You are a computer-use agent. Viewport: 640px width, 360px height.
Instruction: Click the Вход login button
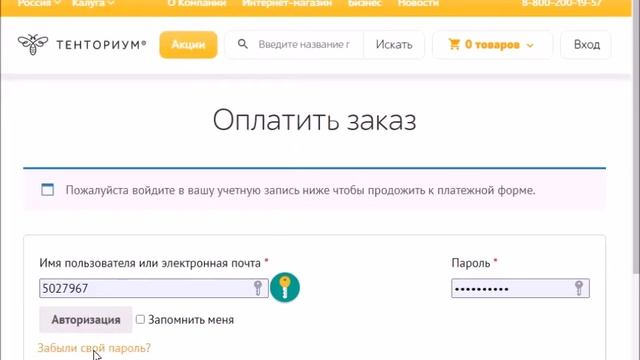(x=587, y=44)
